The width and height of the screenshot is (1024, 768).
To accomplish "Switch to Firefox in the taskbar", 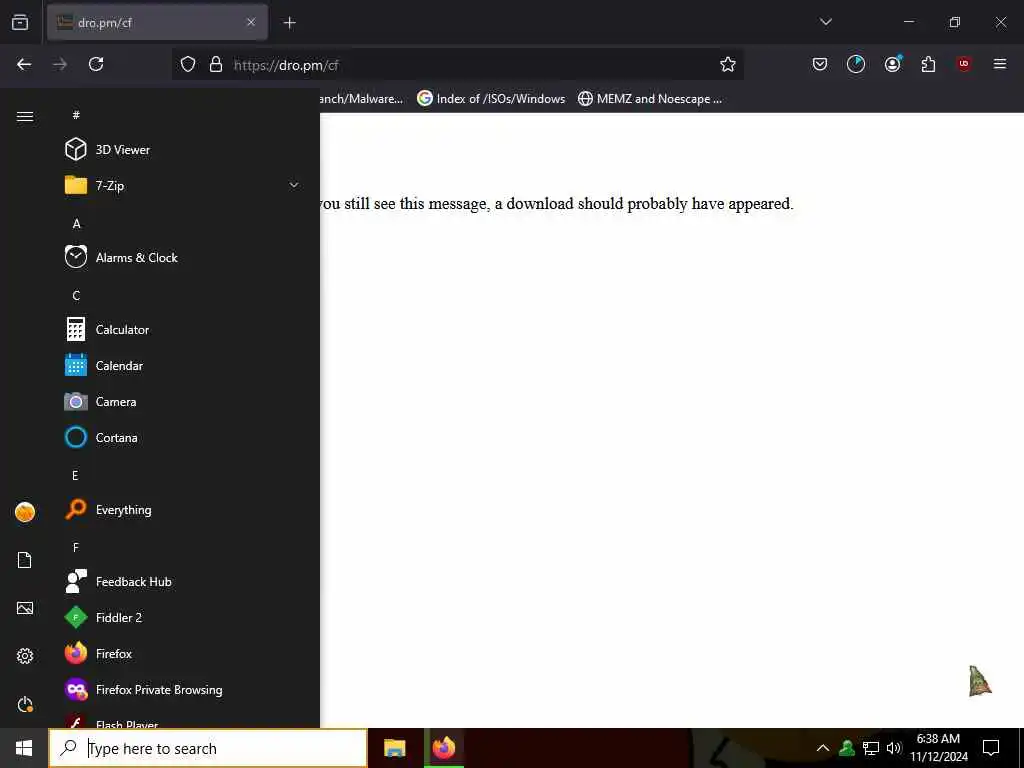I will pos(444,748).
